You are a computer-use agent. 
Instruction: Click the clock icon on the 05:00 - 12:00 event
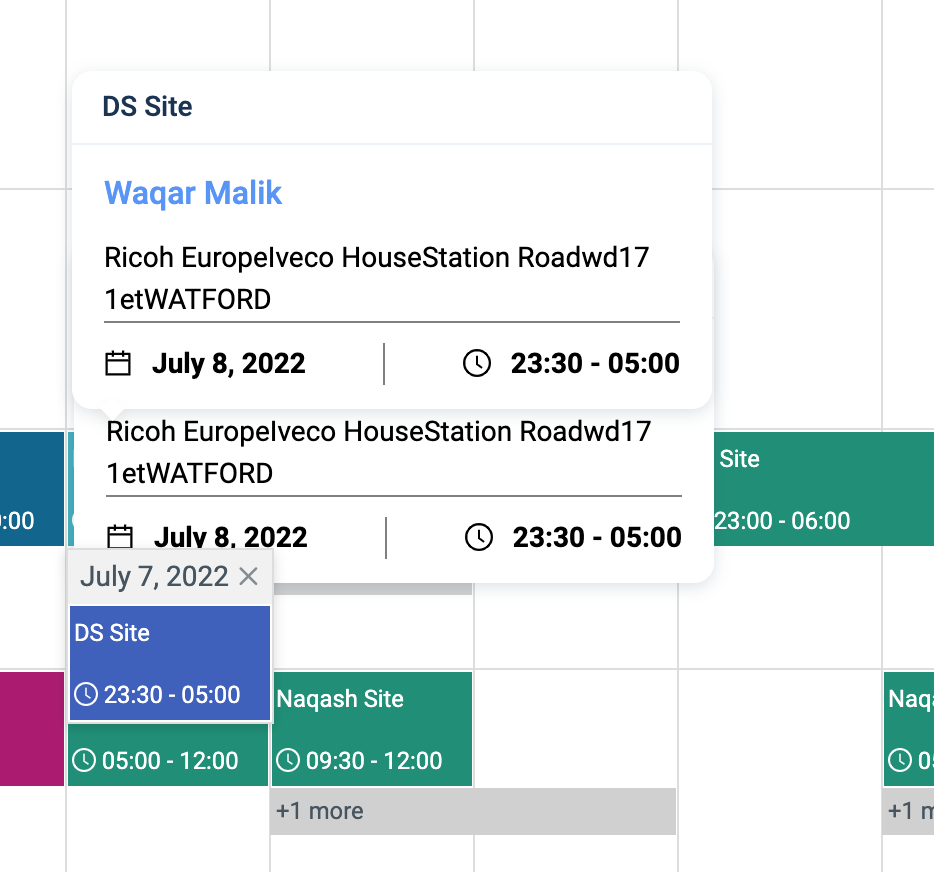84,758
